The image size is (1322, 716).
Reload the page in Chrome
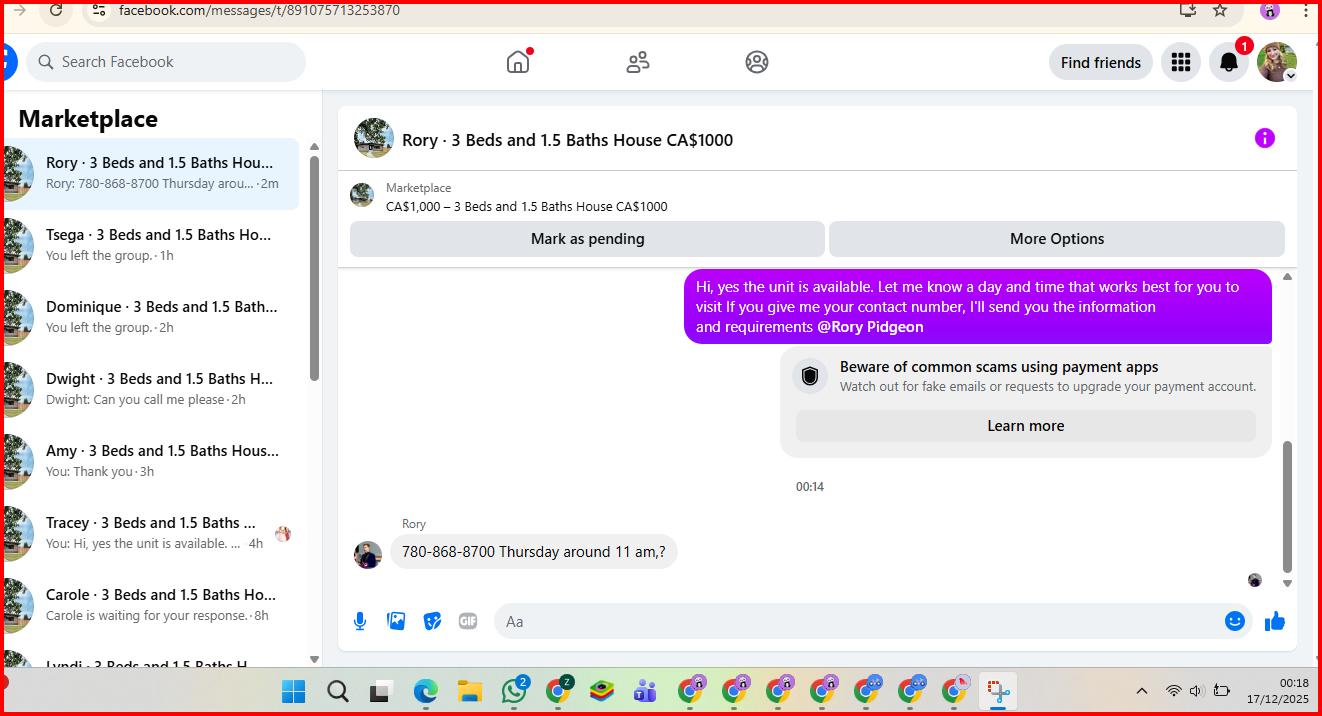[56, 10]
